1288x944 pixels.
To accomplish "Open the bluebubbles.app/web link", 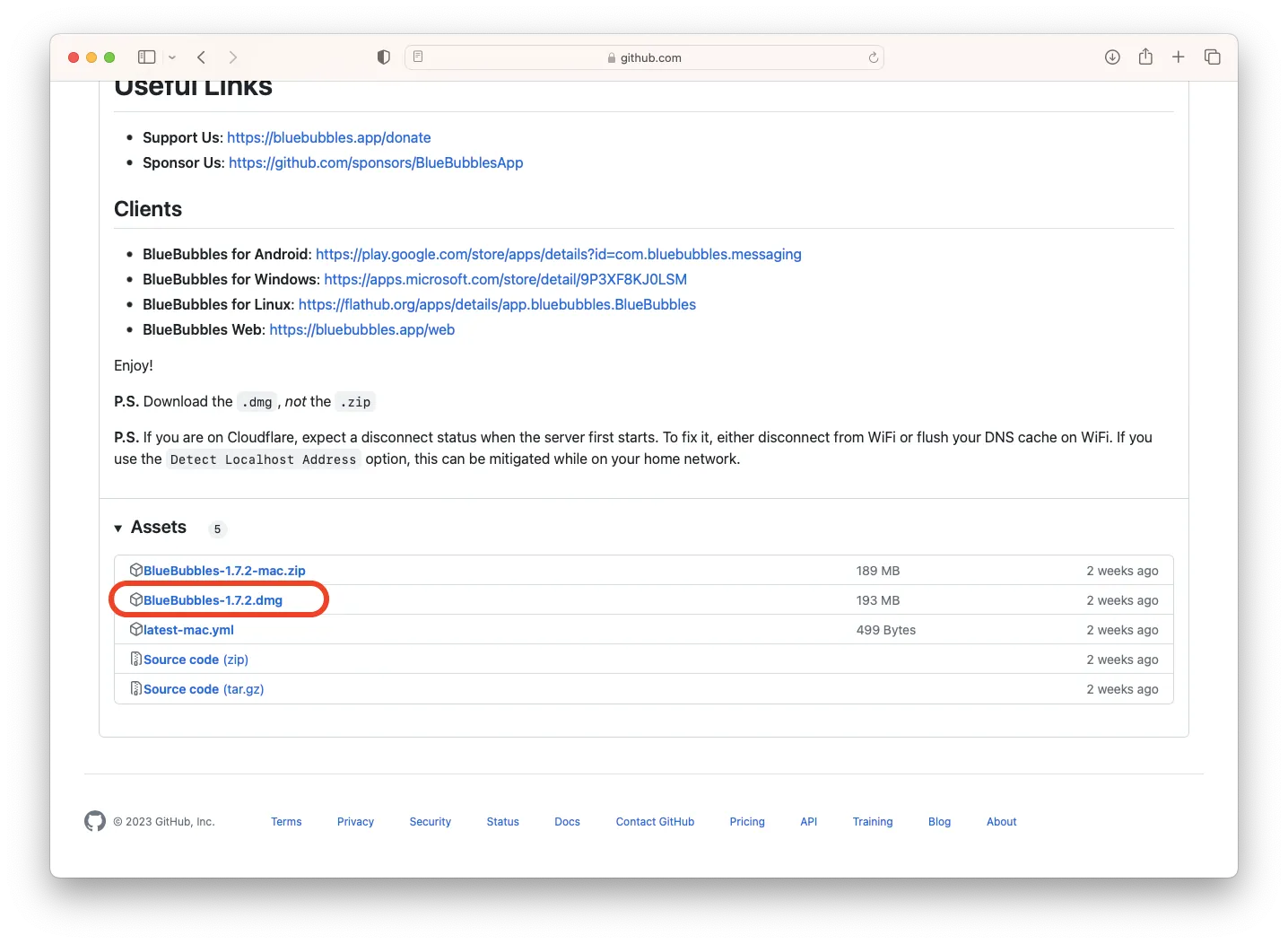I will click(362, 329).
